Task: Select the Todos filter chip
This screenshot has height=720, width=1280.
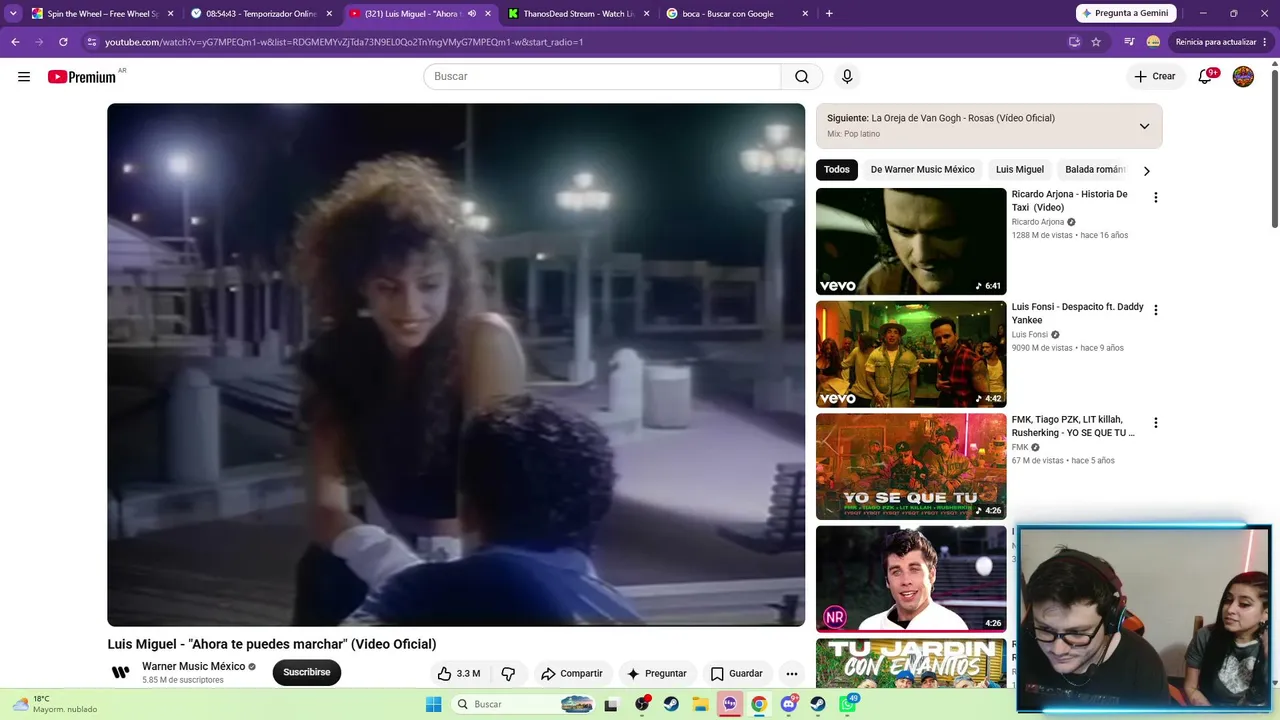Action: pos(837,170)
